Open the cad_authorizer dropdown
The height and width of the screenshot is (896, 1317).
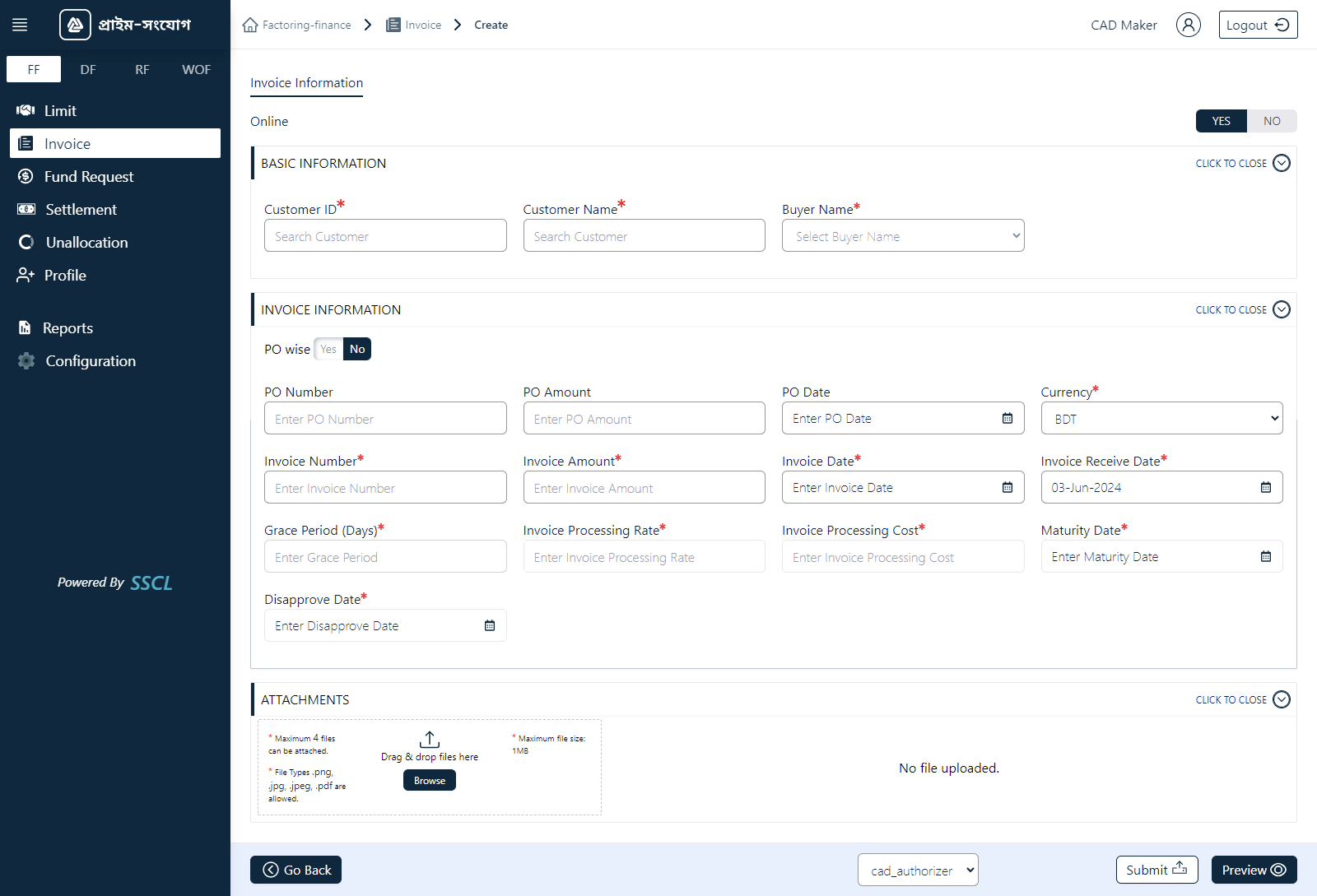pos(918,870)
